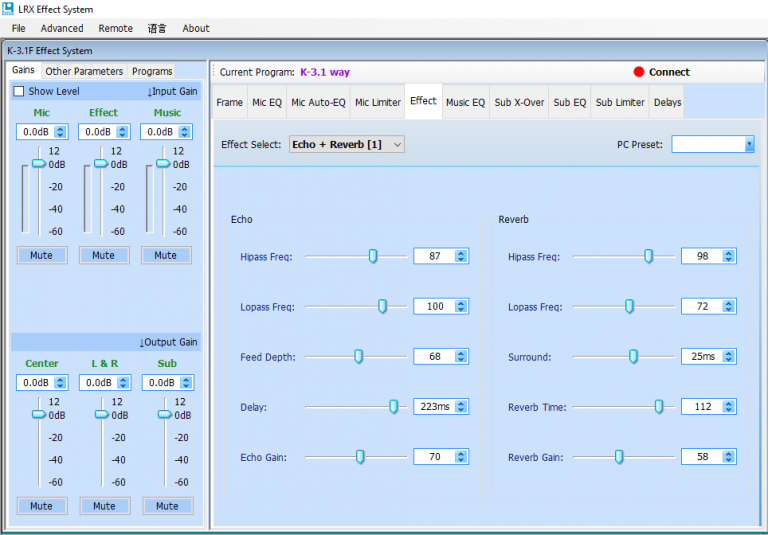Click the Echo Hipass Freq slider handle
768x535 pixels.
point(373,256)
